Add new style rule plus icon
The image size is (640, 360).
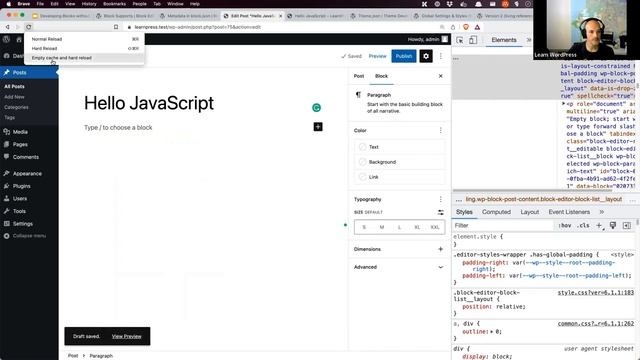pyautogui.click(x=599, y=225)
